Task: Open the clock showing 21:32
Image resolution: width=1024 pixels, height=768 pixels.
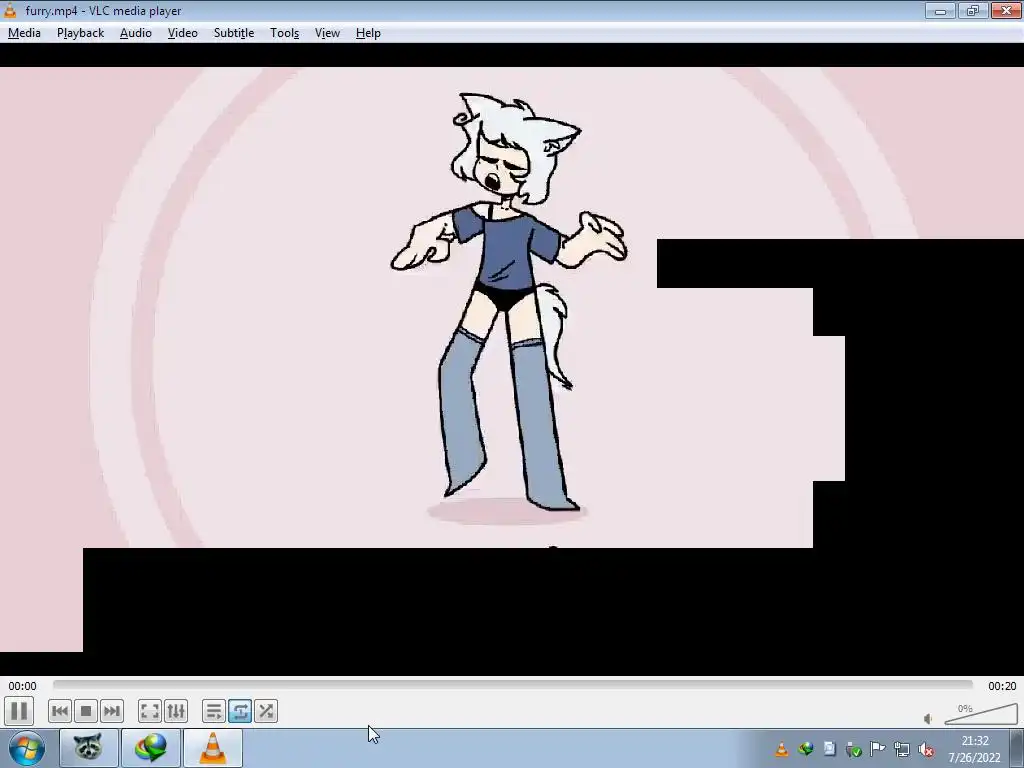Action: coord(974,749)
